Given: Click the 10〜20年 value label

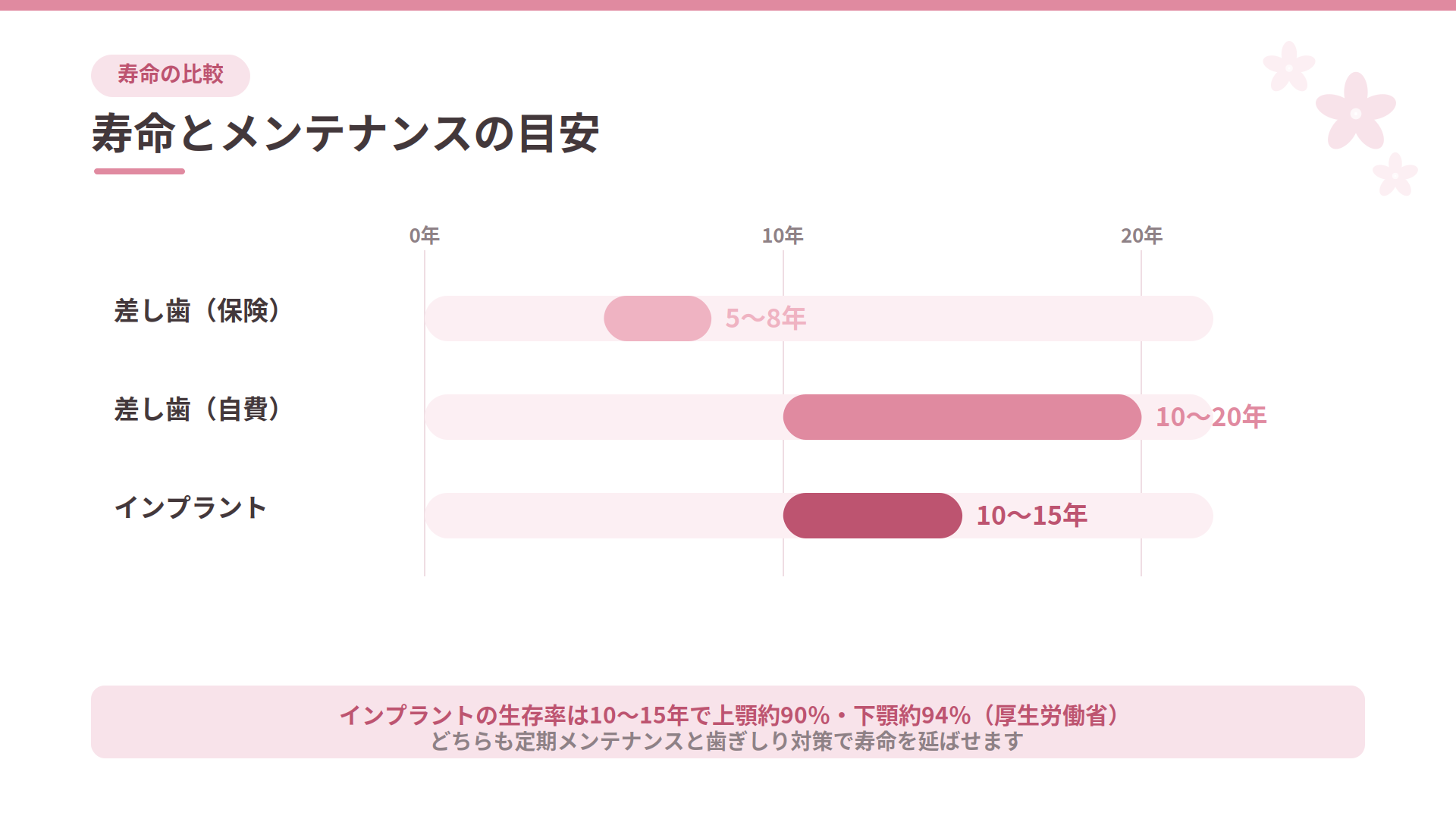Looking at the screenshot, I should point(1211,417).
